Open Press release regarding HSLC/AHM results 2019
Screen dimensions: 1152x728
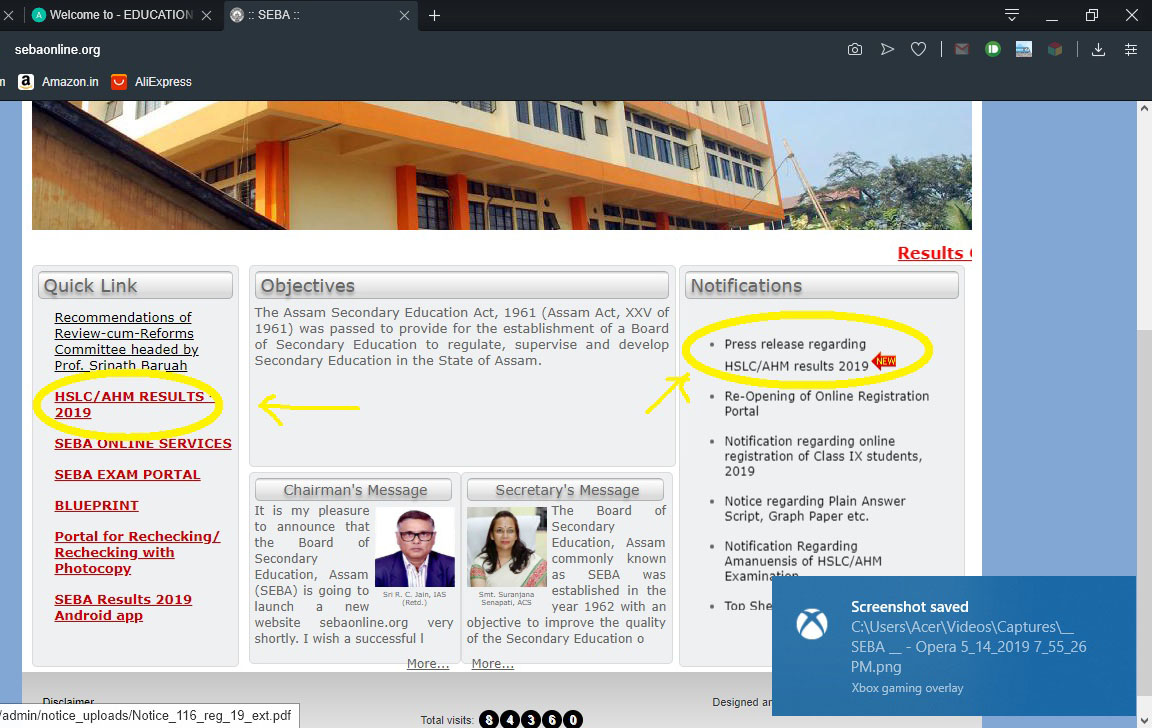click(796, 355)
